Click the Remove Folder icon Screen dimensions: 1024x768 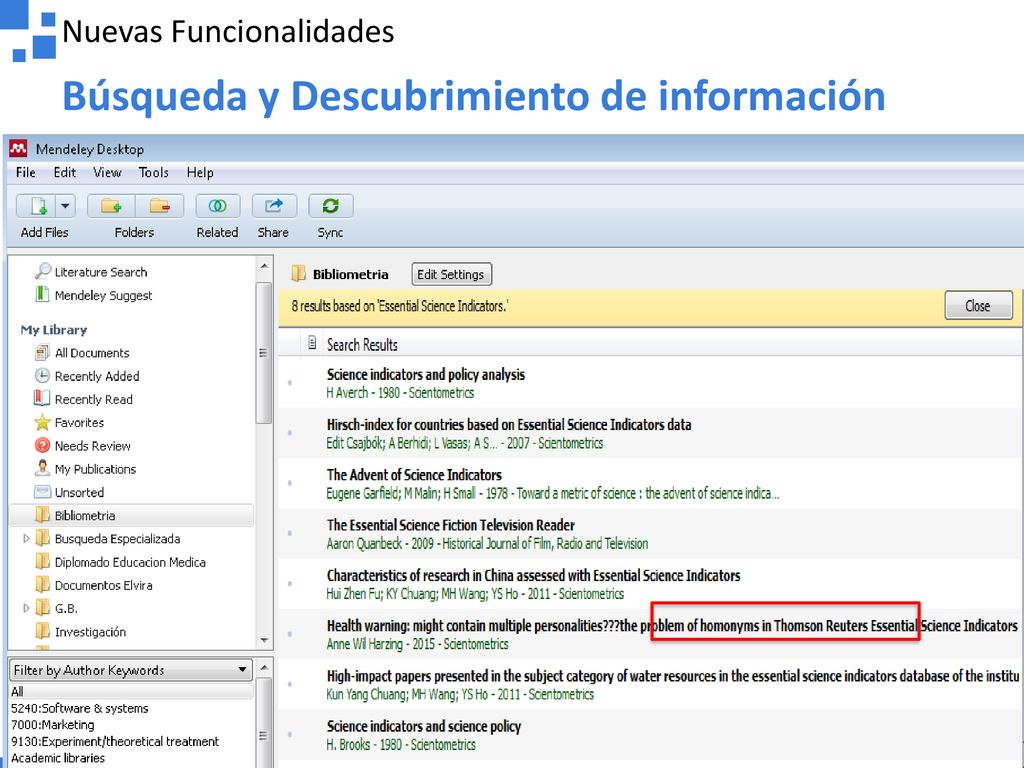(159, 206)
